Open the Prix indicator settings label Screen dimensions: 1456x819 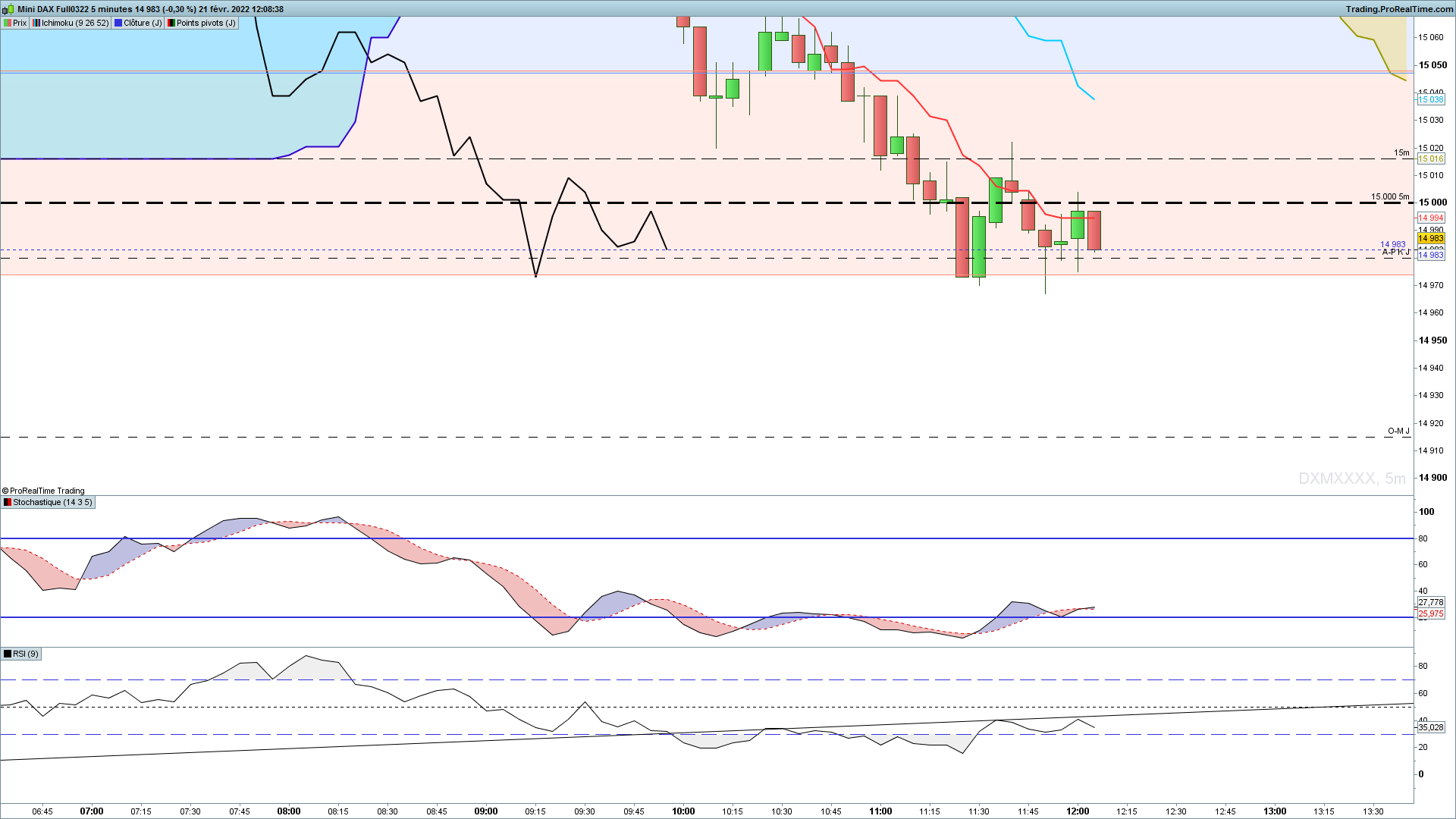tap(15, 24)
